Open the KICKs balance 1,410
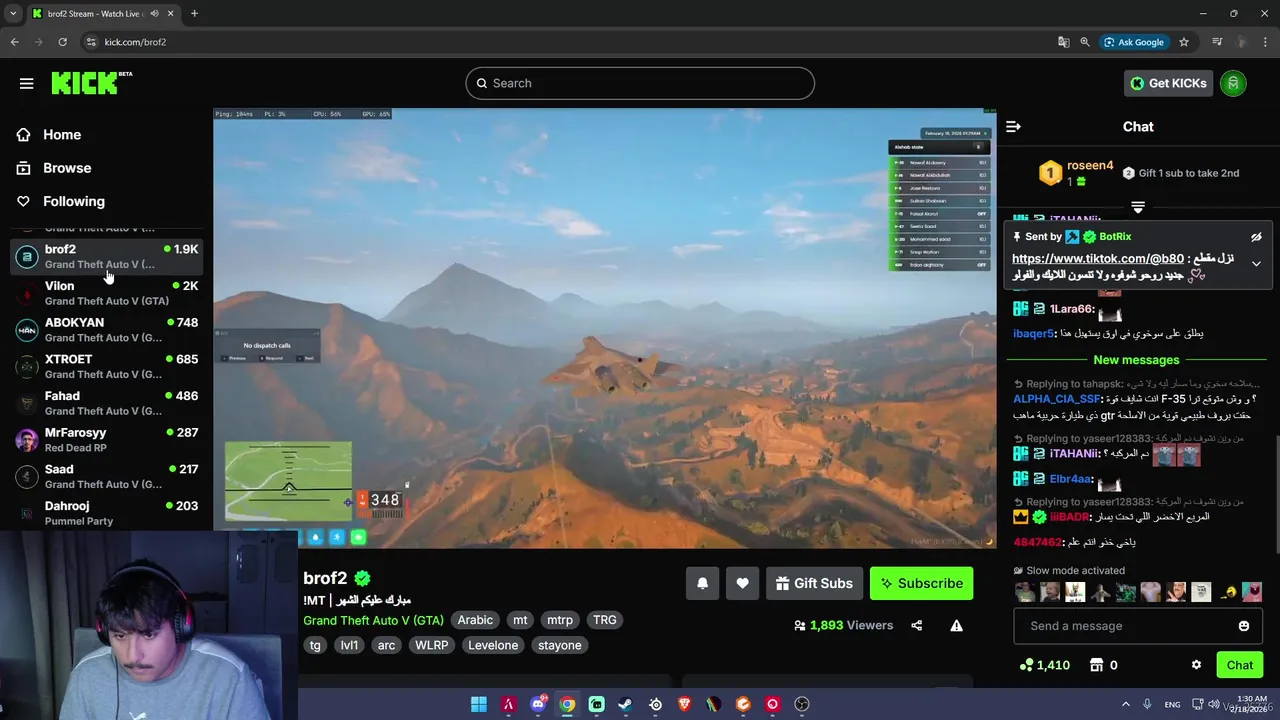 (1044, 665)
